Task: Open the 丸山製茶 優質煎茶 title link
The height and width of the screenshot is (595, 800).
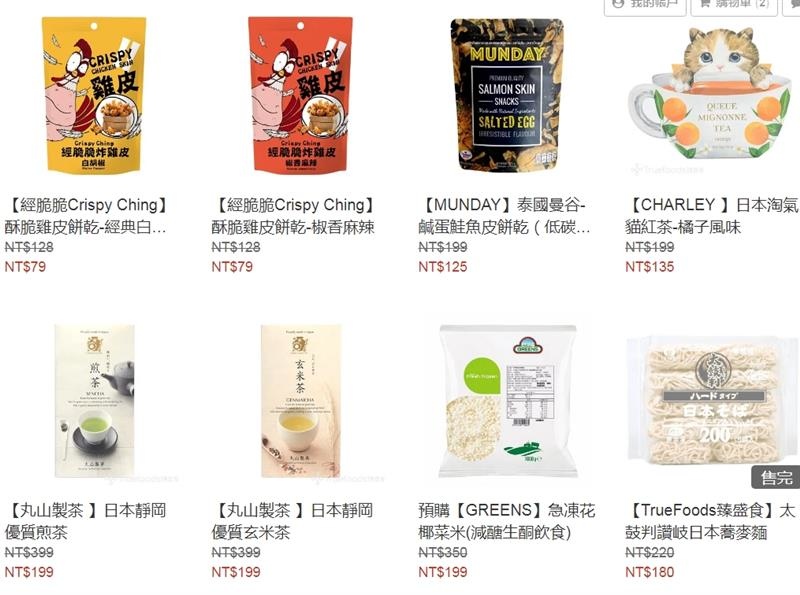Action: click(86, 521)
